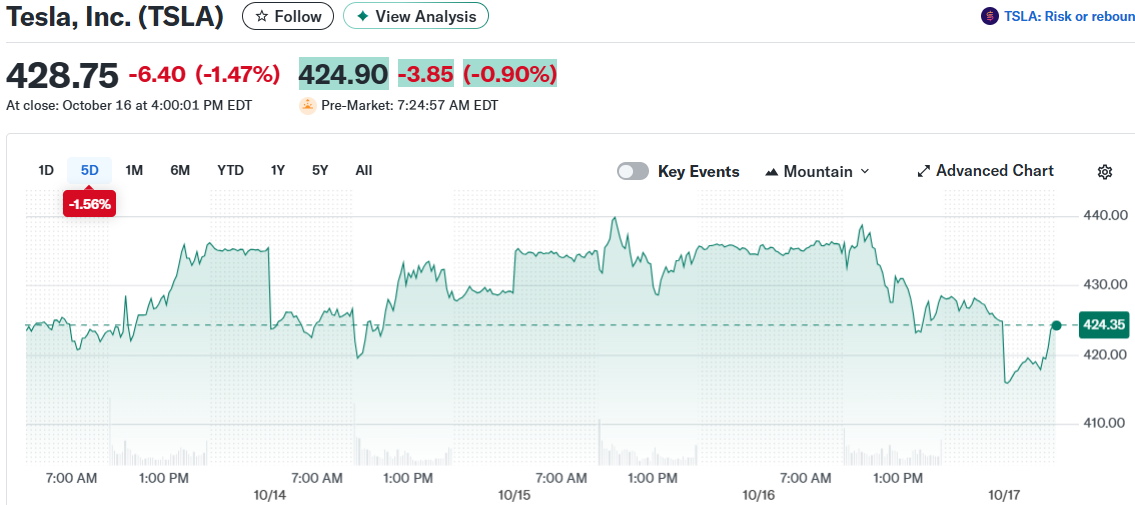1135x505 pixels.
Task: Click the chart settings gear icon
Action: click(x=1105, y=172)
